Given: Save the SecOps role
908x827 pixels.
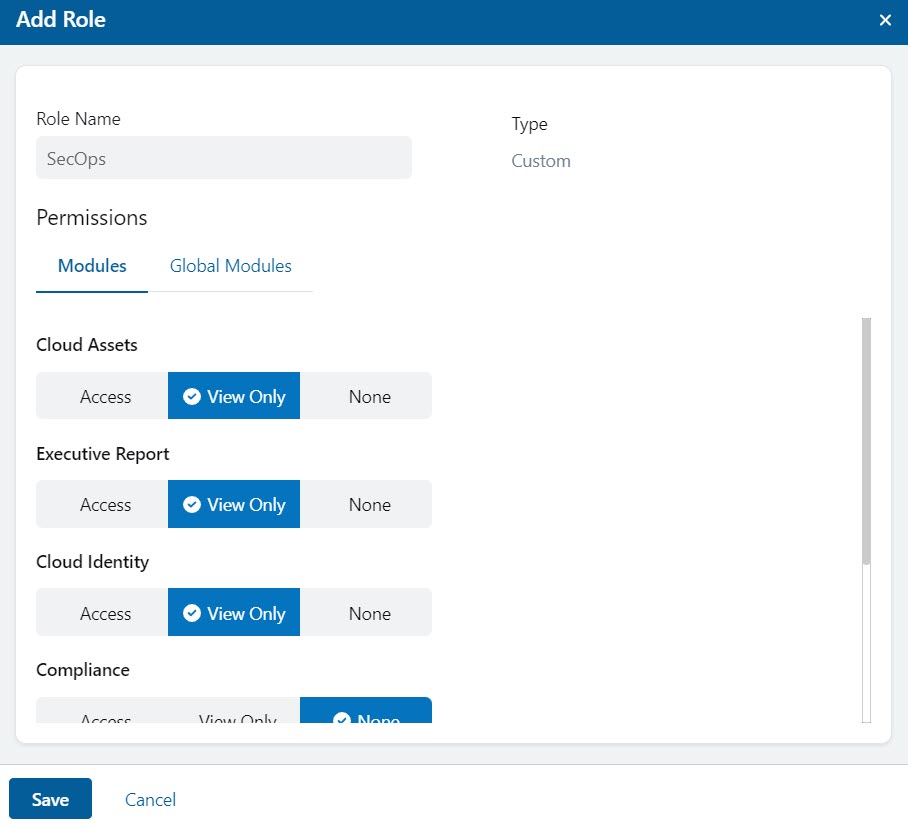Looking at the screenshot, I should click(50, 799).
